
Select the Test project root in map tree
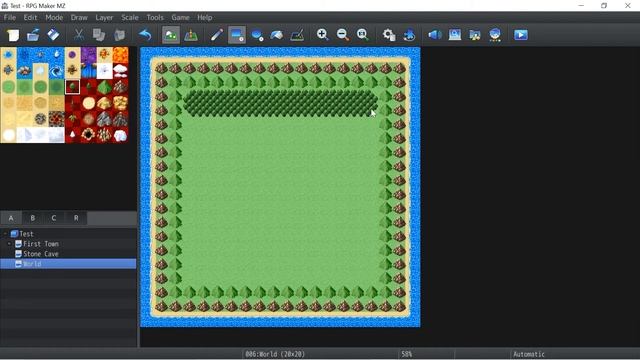(26, 234)
